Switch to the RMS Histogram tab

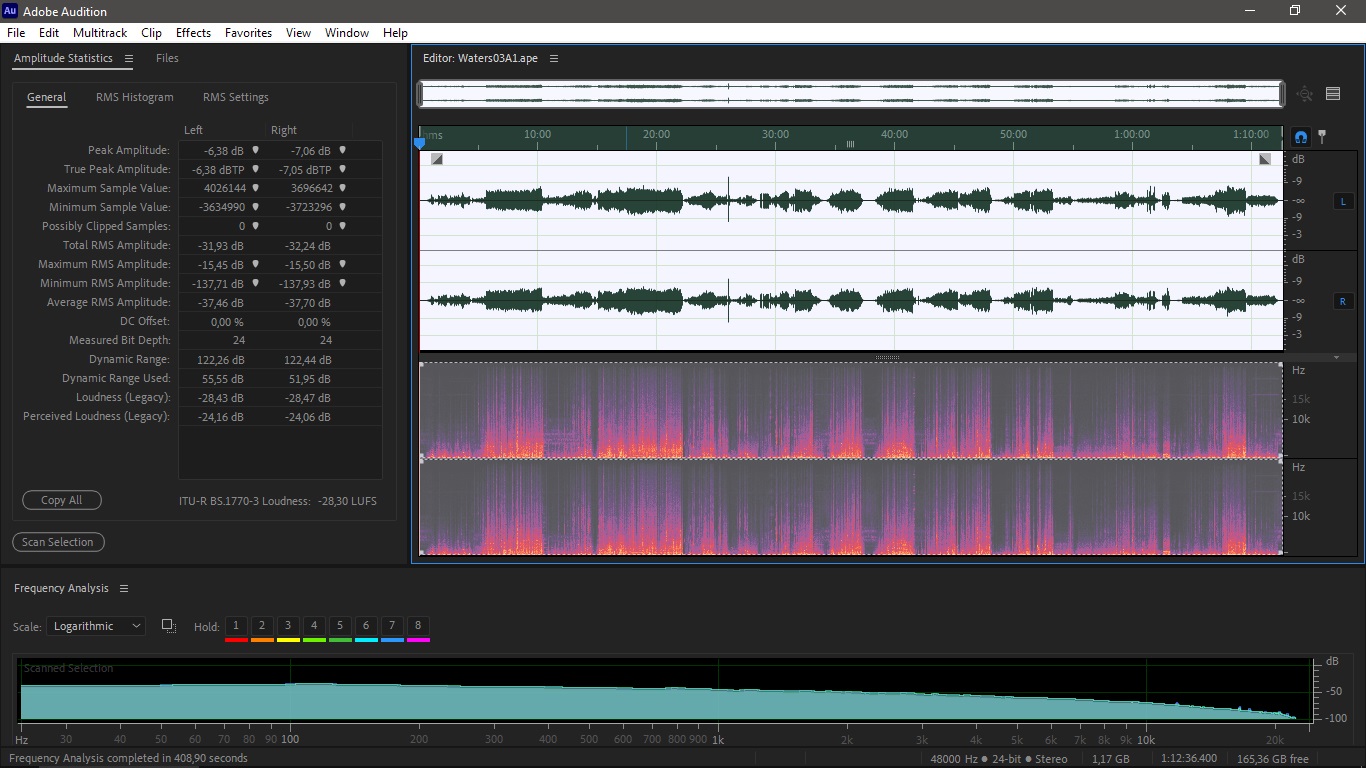coord(134,97)
